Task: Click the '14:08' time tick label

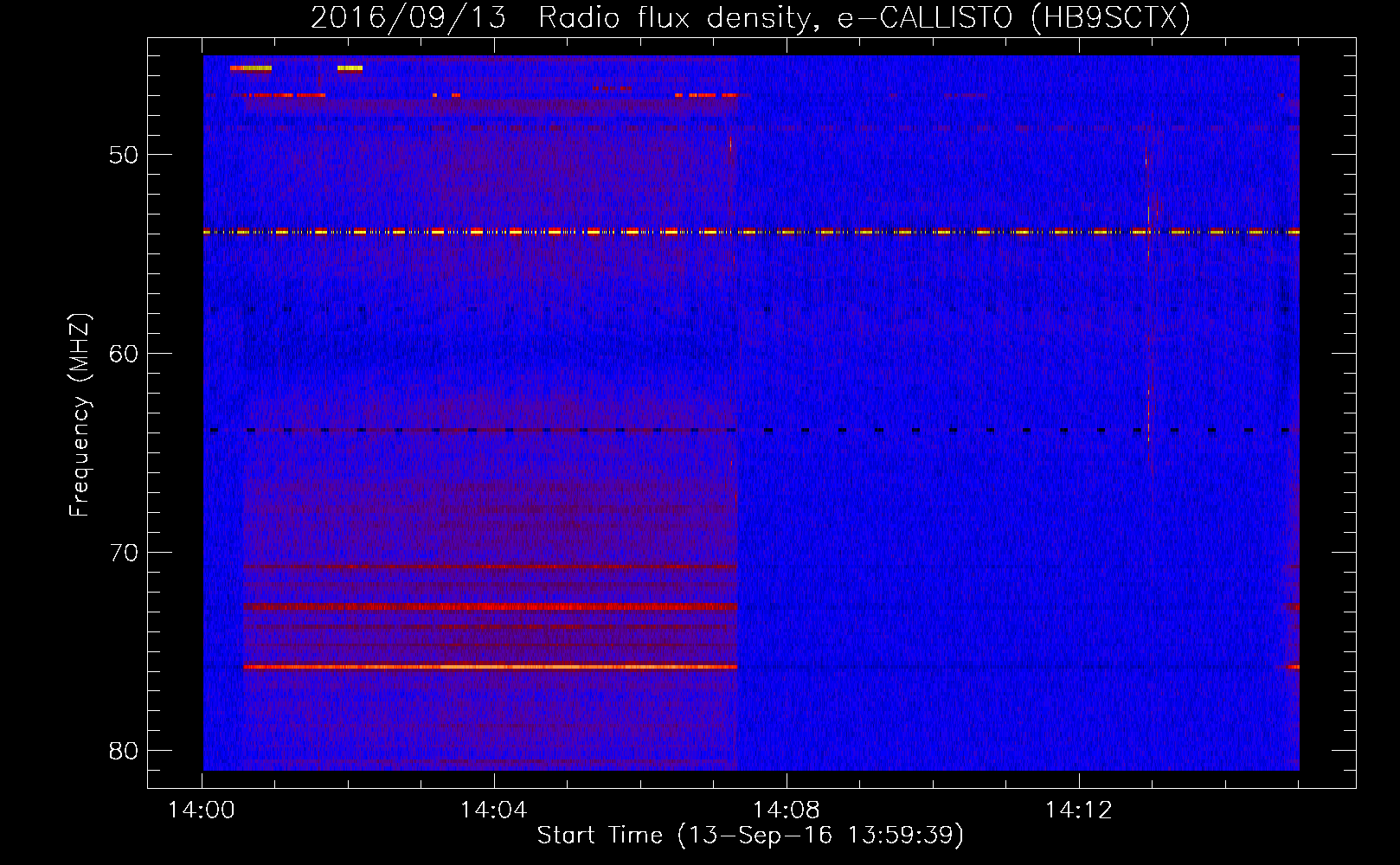Action: click(x=786, y=810)
